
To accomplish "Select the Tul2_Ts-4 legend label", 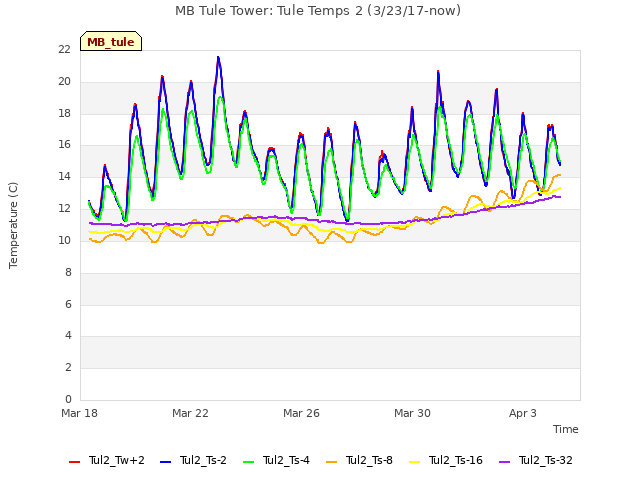I will (x=286, y=460).
